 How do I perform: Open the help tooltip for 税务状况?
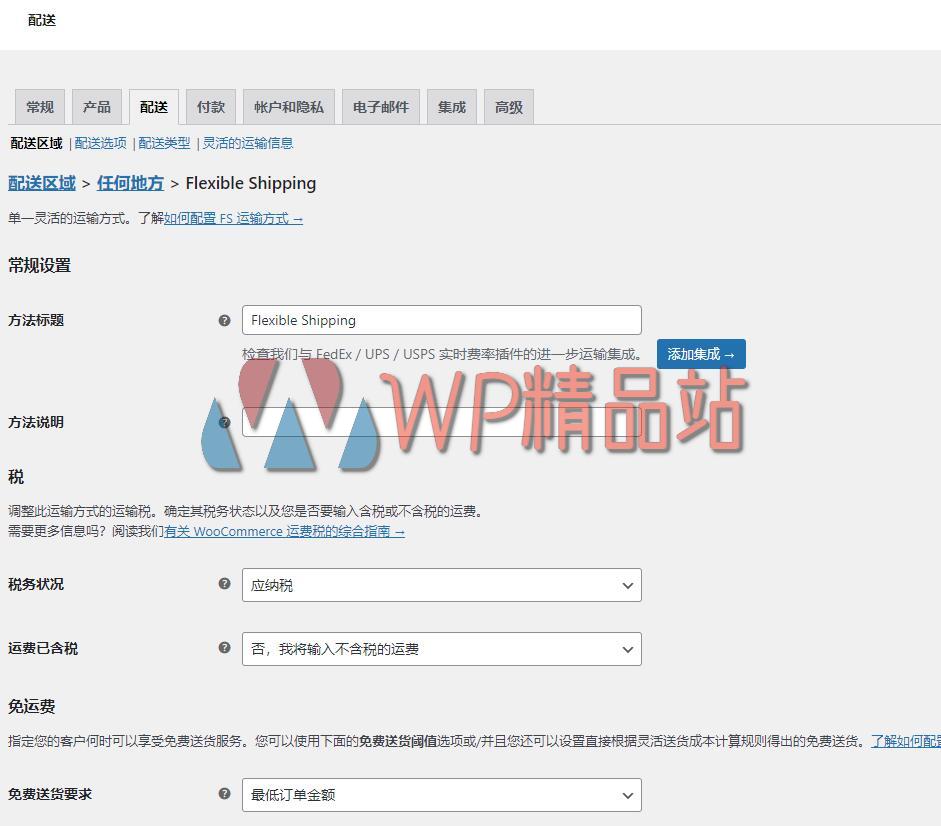(225, 584)
